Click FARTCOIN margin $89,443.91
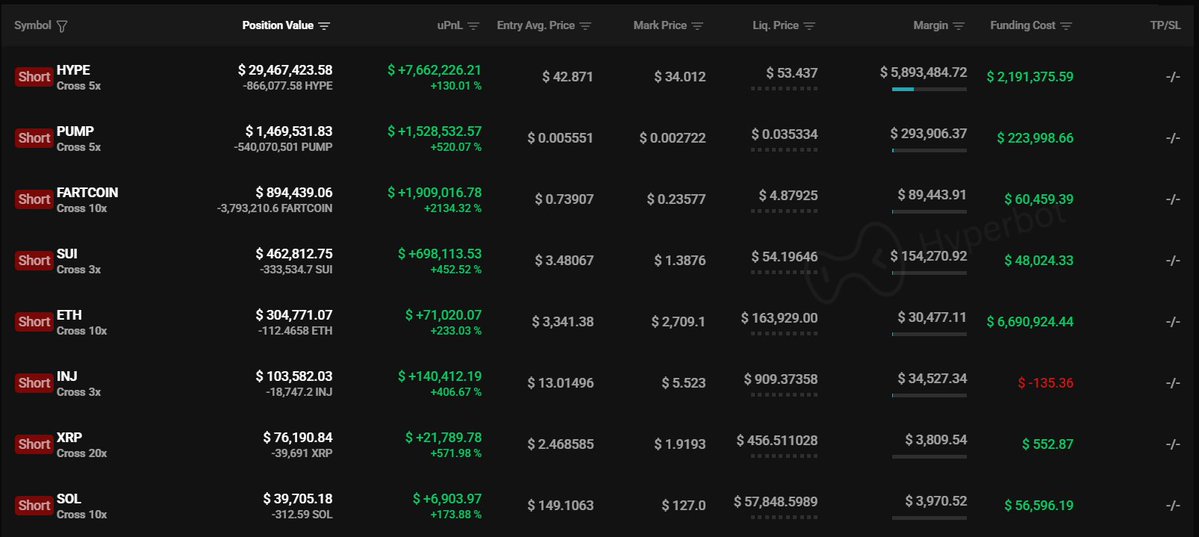The height and width of the screenshot is (537, 1199). 932,196
